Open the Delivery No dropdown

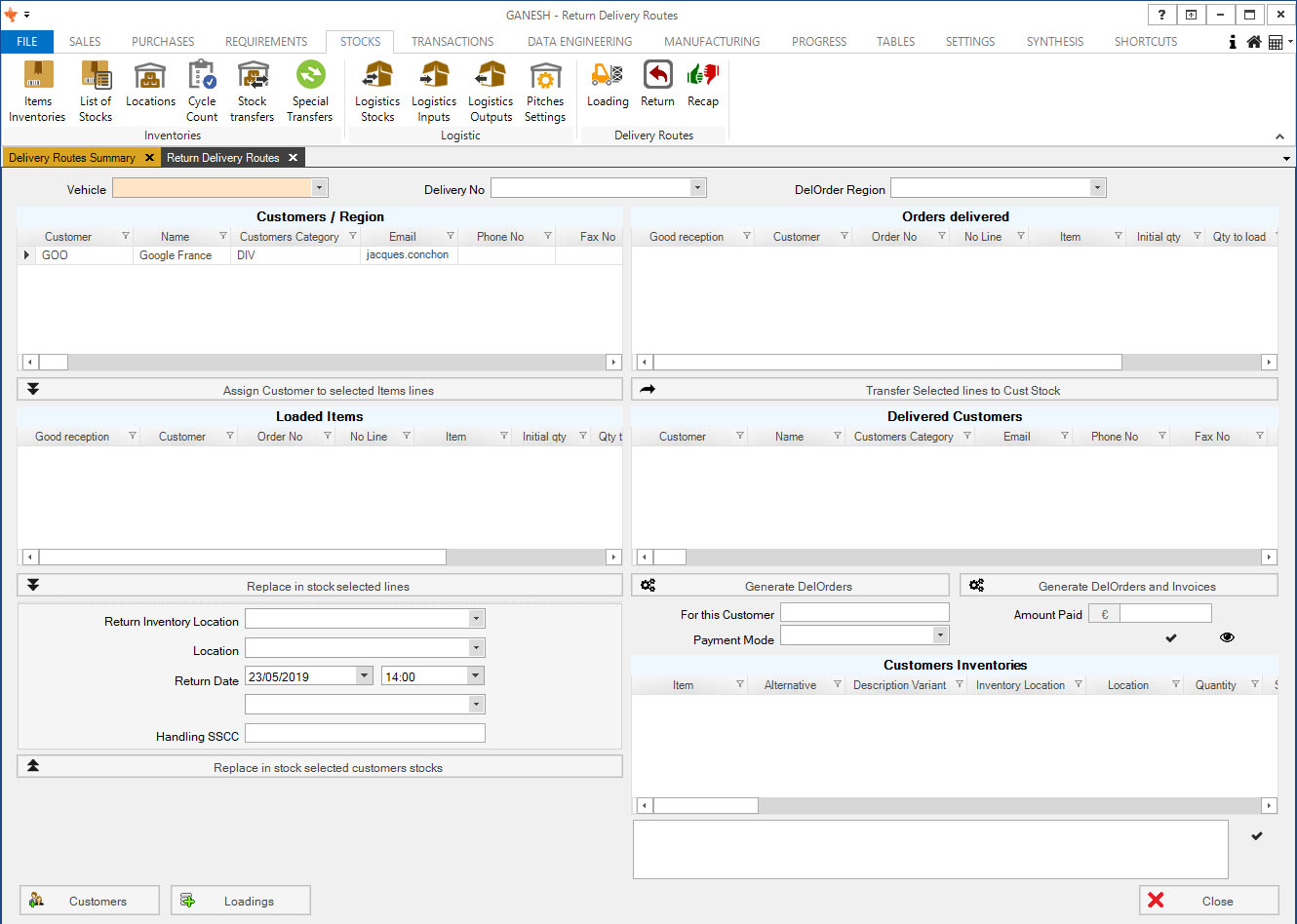697,188
